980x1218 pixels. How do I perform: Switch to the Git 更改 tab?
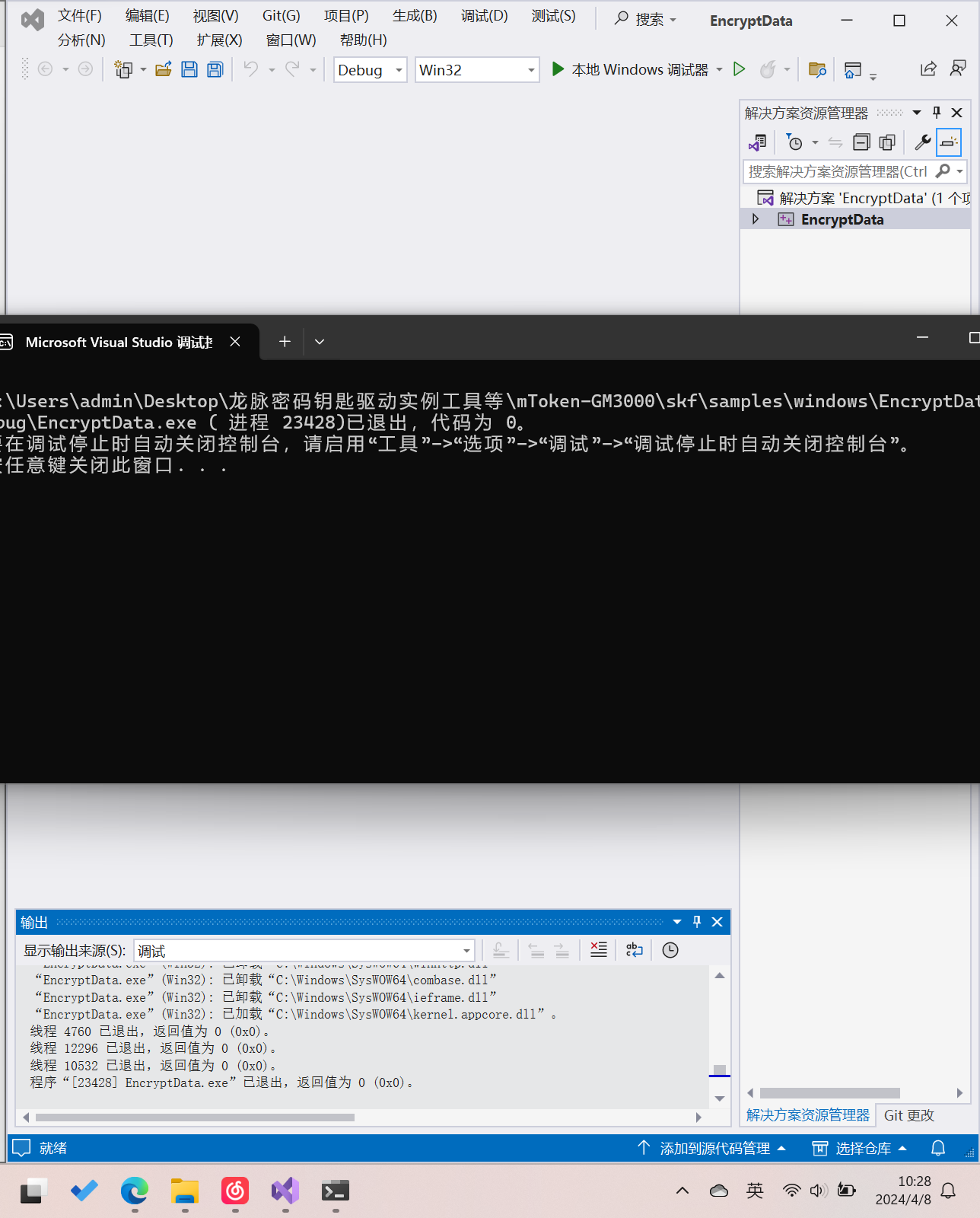(x=909, y=1115)
